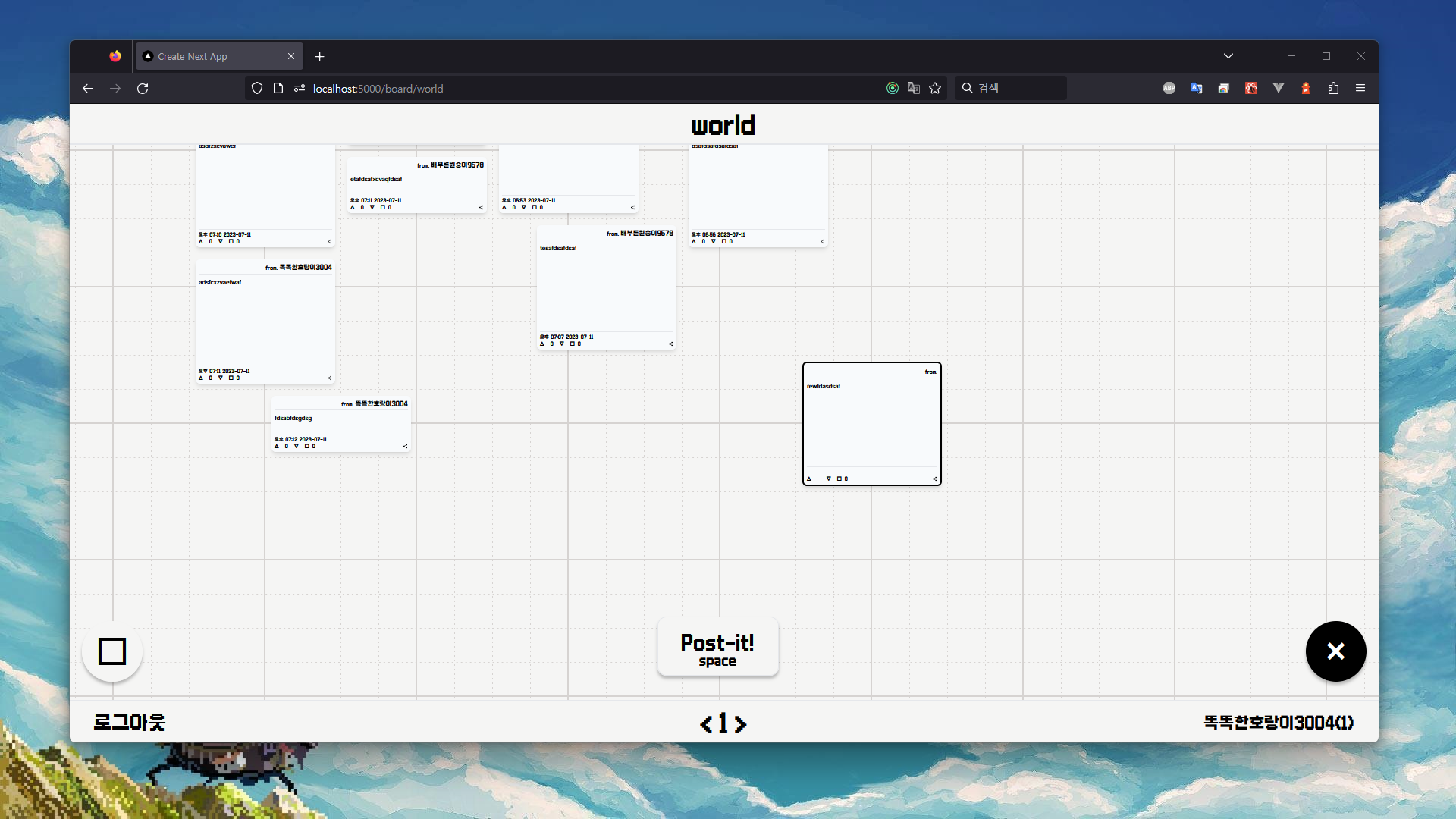The height and width of the screenshot is (819, 1456).
Task: Open Vue devtools extension icon
Action: (x=1279, y=89)
